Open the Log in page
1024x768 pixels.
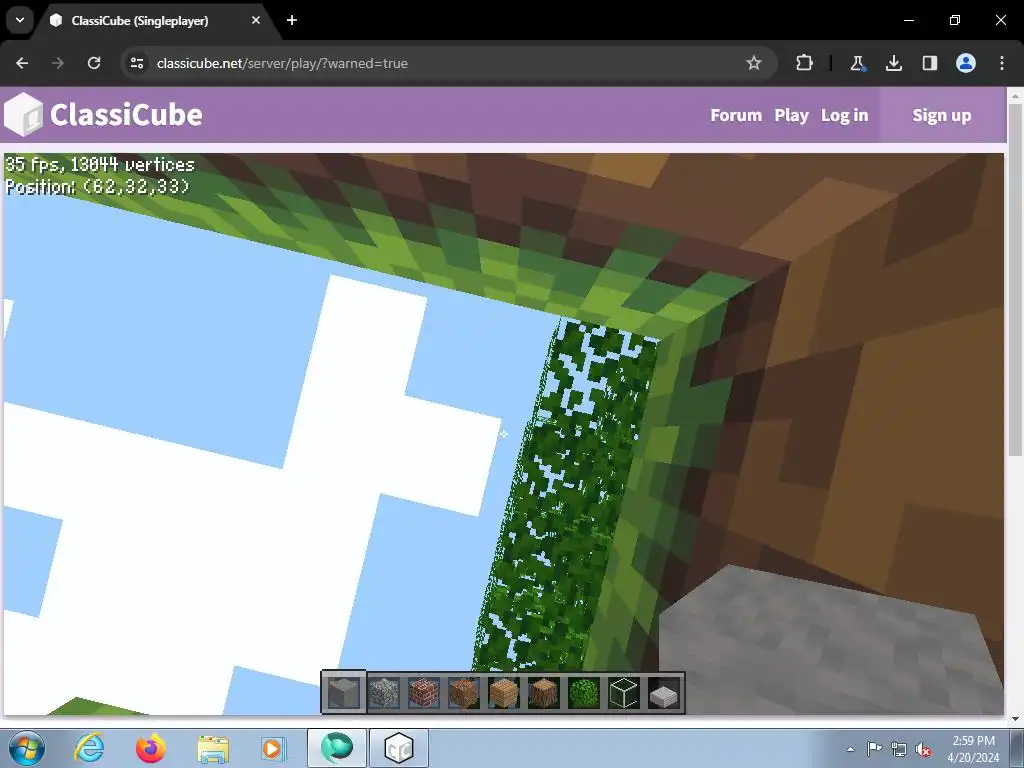click(844, 115)
